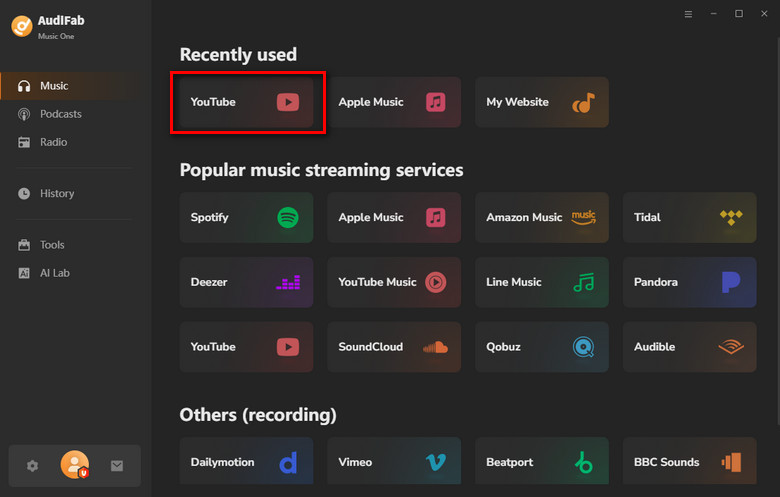Open the Dailymotion recording card
Screen dimensions: 780x497
pyautogui.click(x=246, y=461)
